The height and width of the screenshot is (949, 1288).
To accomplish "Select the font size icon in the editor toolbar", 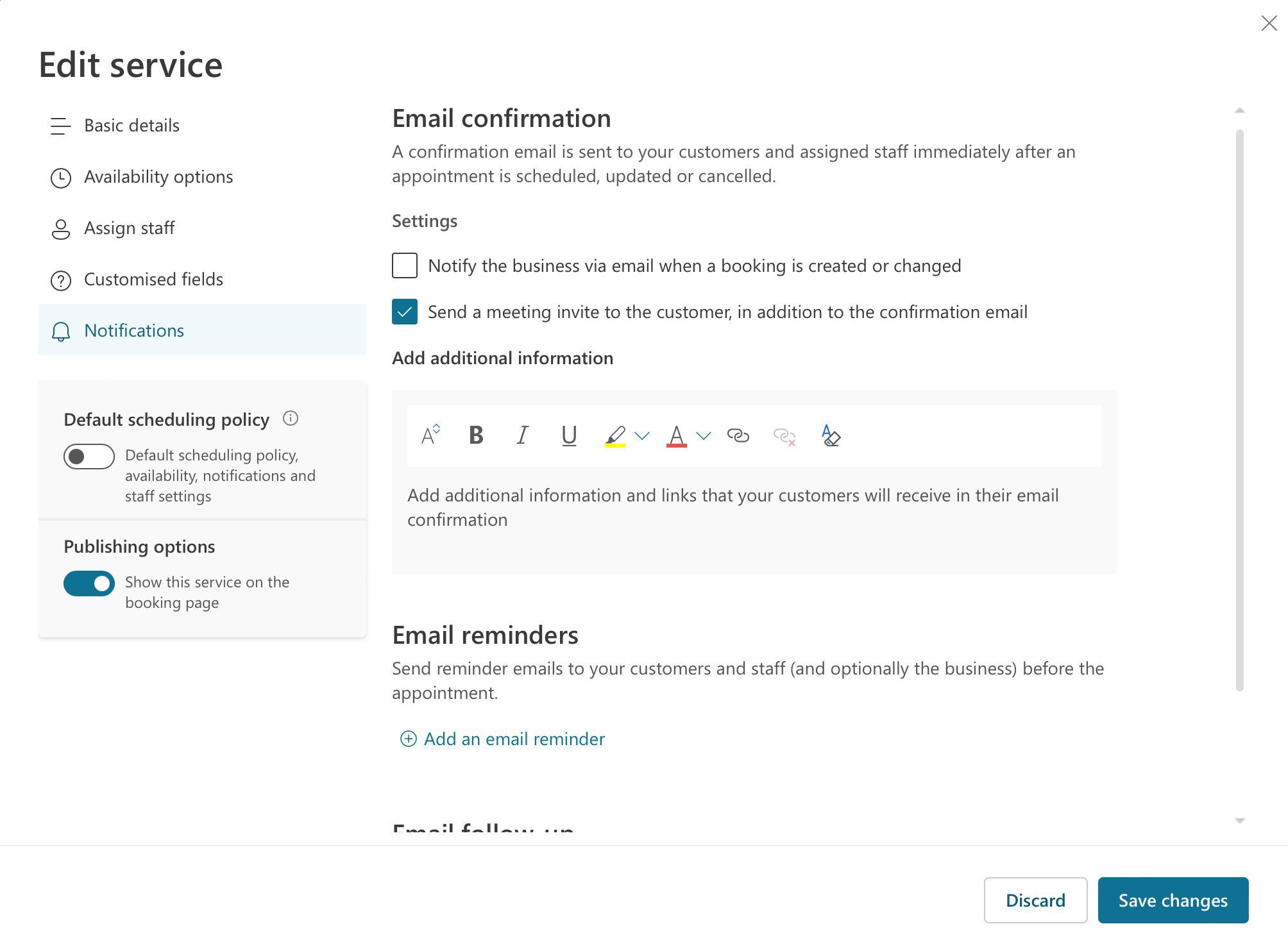I will pos(428,435).
